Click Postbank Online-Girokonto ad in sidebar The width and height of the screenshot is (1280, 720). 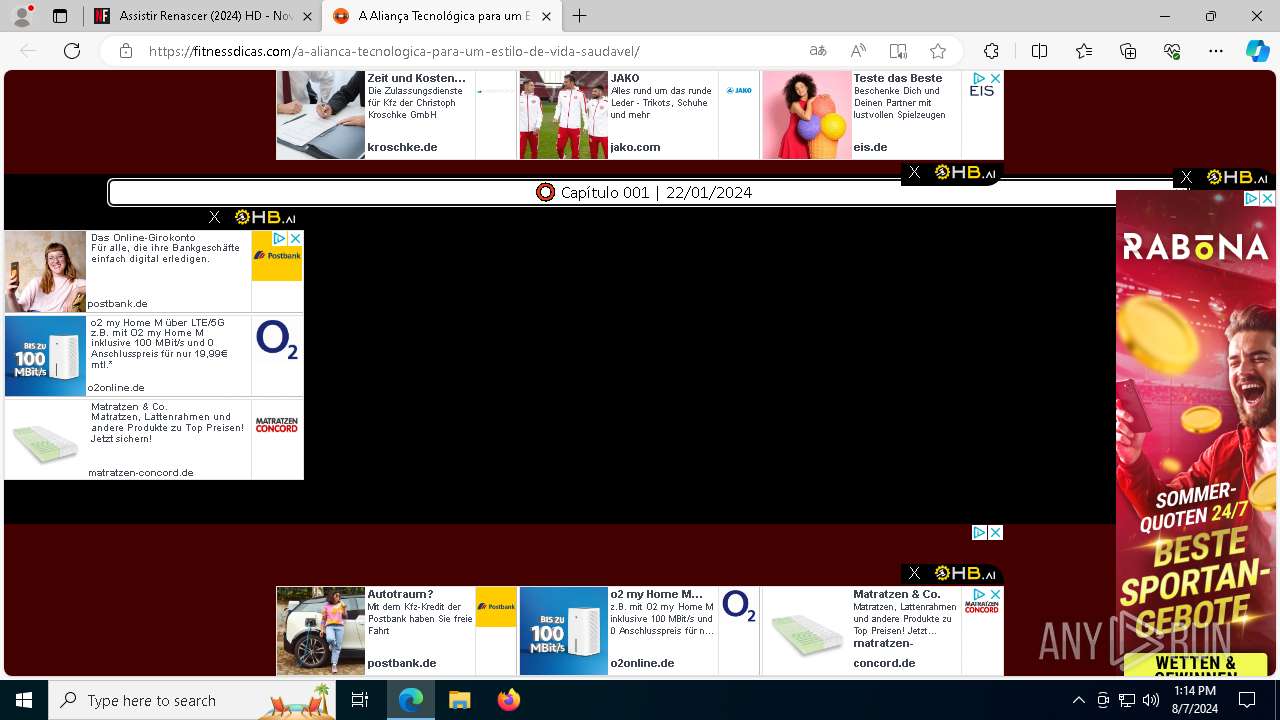pos(154,271)
